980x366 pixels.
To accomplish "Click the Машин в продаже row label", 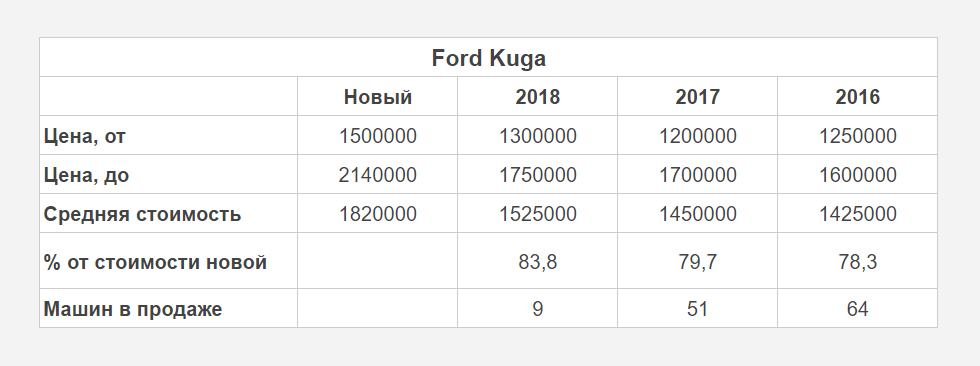I will coord(132,309).
